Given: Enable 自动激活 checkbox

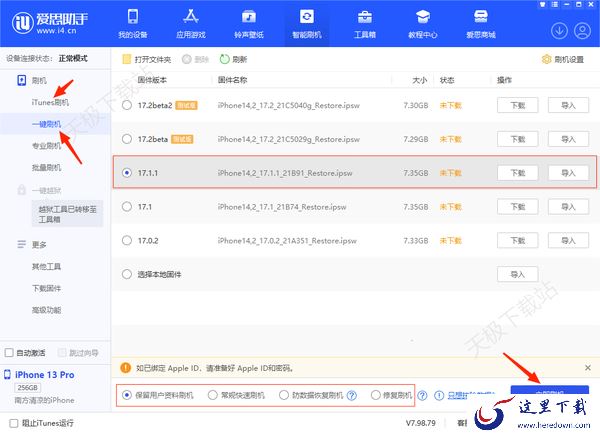Looking at the screenshot, I should [9, 352].
